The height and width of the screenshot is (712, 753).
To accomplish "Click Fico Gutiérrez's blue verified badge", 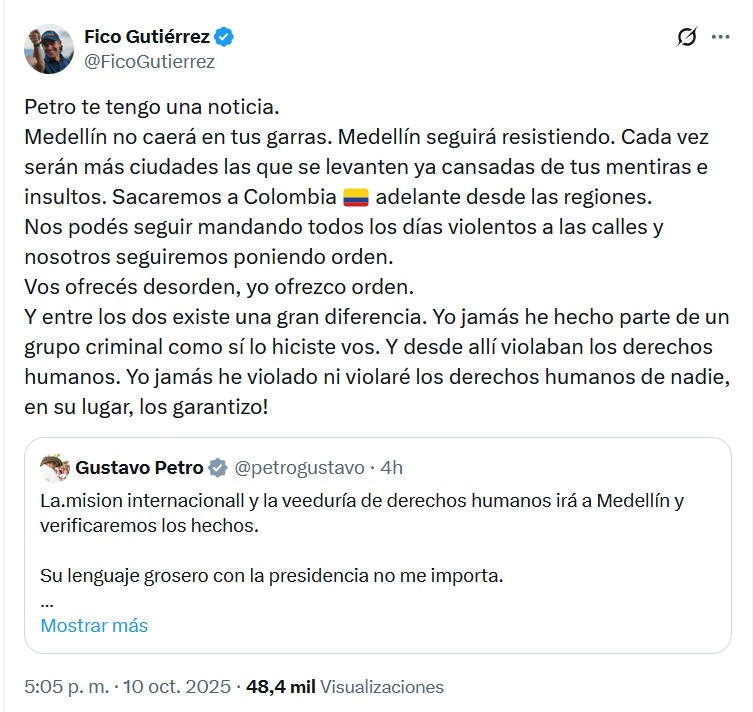I will point(226,38).
